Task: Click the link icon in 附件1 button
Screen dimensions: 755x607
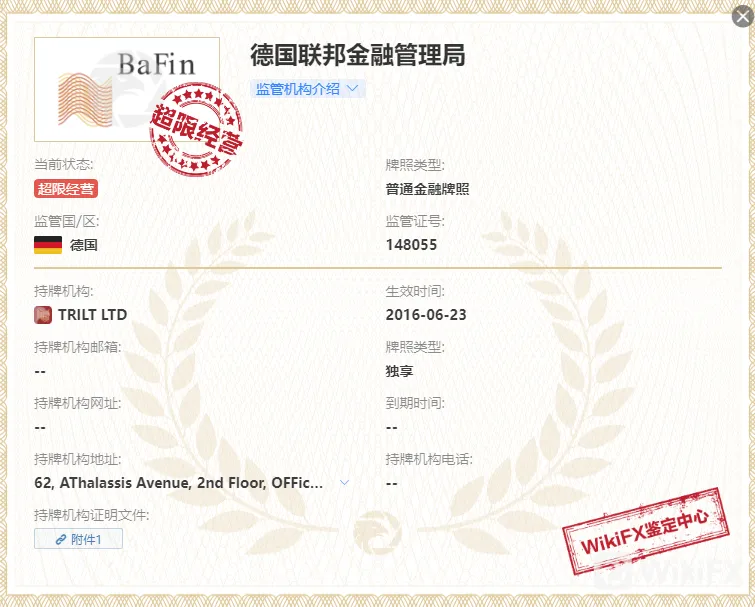Action: coord(61,540)
